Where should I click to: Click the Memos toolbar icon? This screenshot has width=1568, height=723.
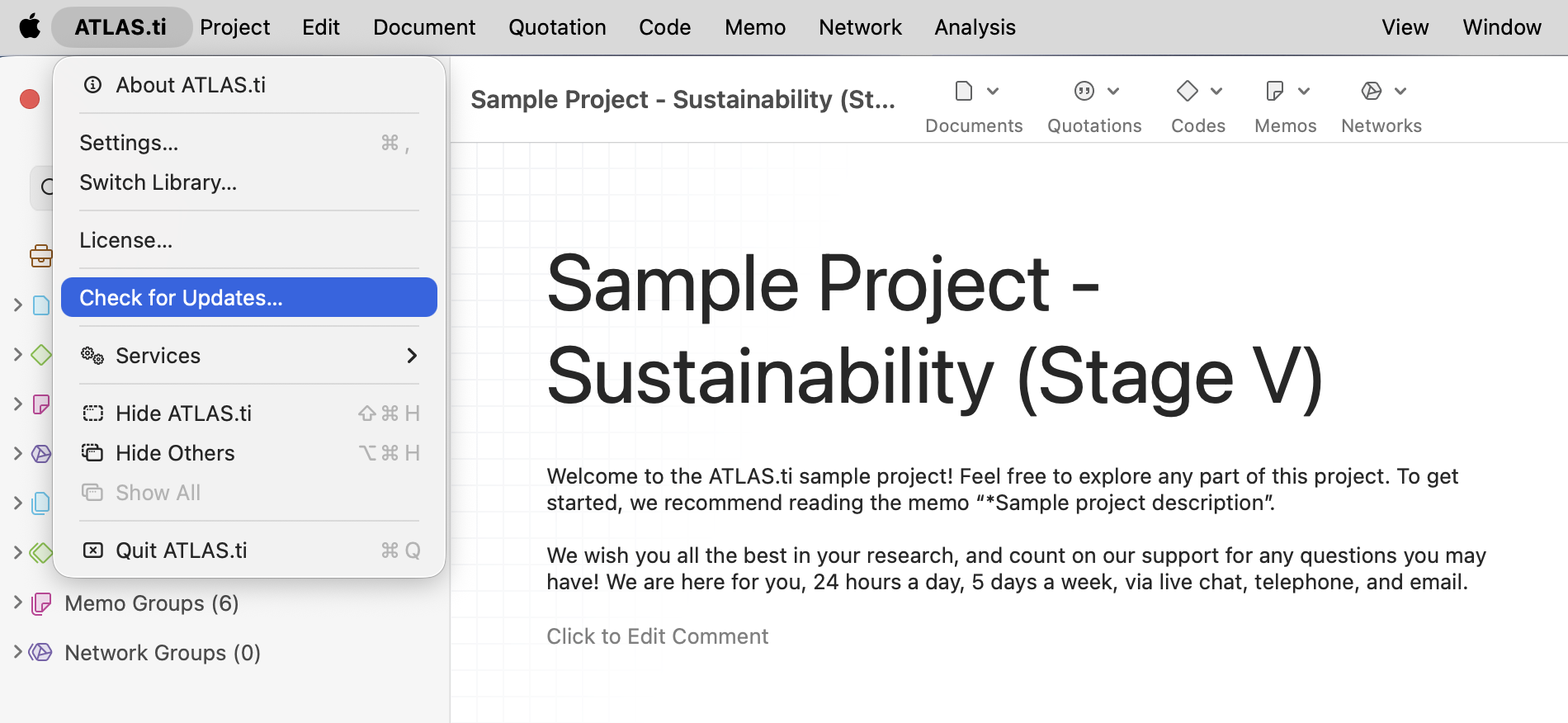(1274, 91)
